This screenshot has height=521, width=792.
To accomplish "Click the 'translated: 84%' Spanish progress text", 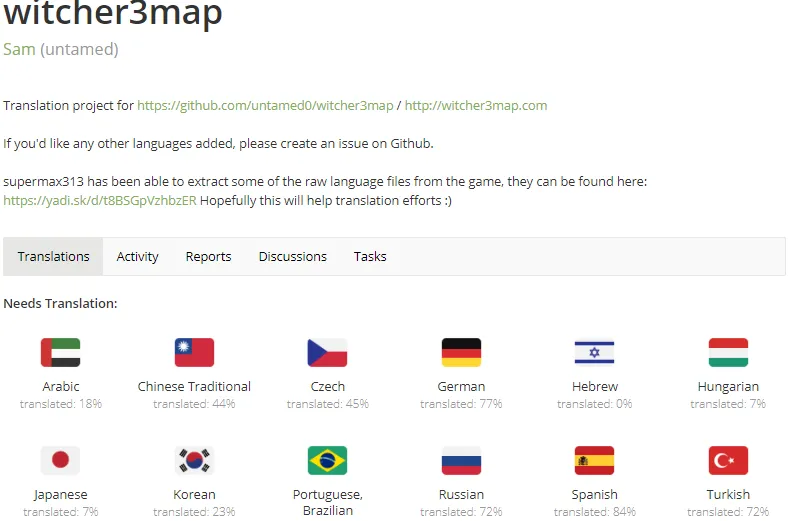I will click(x=595, y=512).
